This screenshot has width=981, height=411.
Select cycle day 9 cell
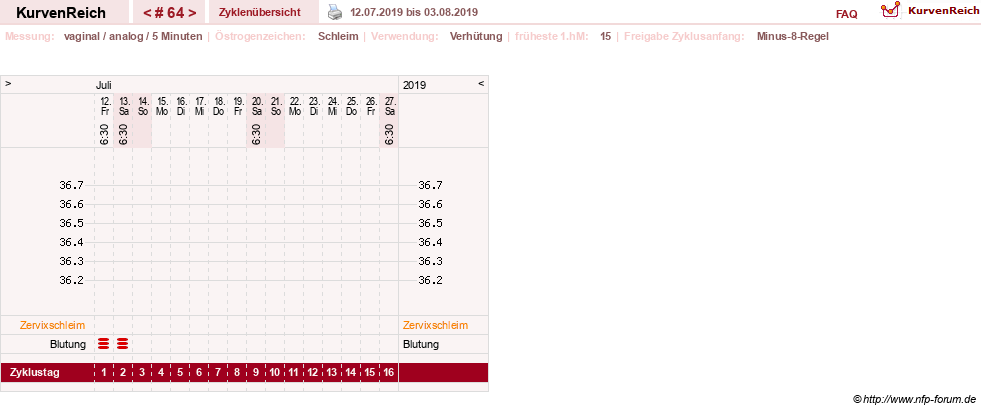click(x=256, y=373)
